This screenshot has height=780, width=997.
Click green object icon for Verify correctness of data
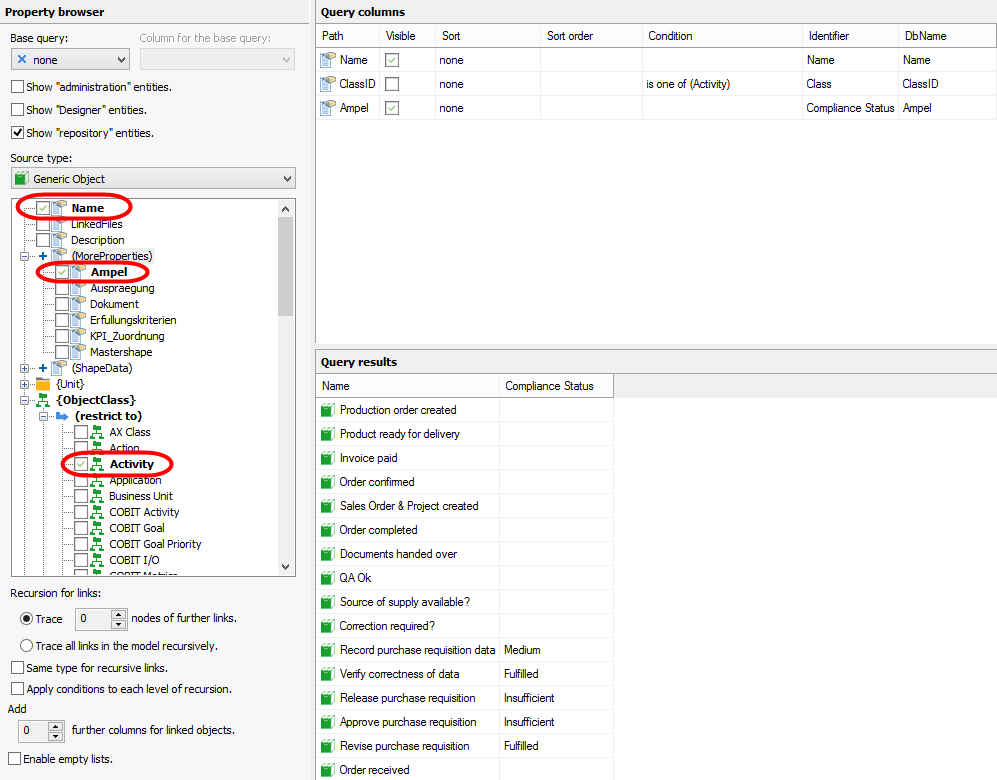(x=327, y=674)
